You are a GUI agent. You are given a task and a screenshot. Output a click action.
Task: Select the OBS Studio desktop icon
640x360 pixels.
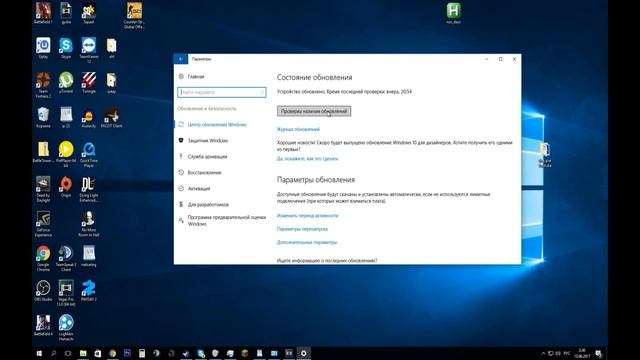pyautogui.click(x=43, y=291)
